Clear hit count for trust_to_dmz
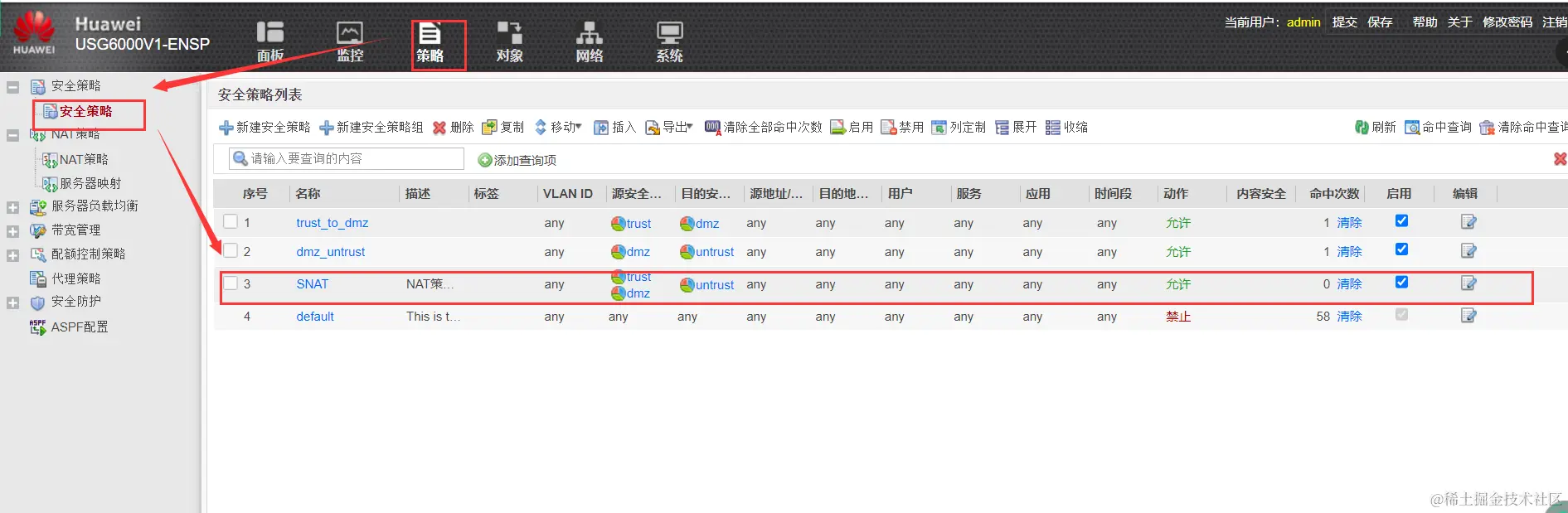1568x513 pixels. click(x=1349, y=223)
